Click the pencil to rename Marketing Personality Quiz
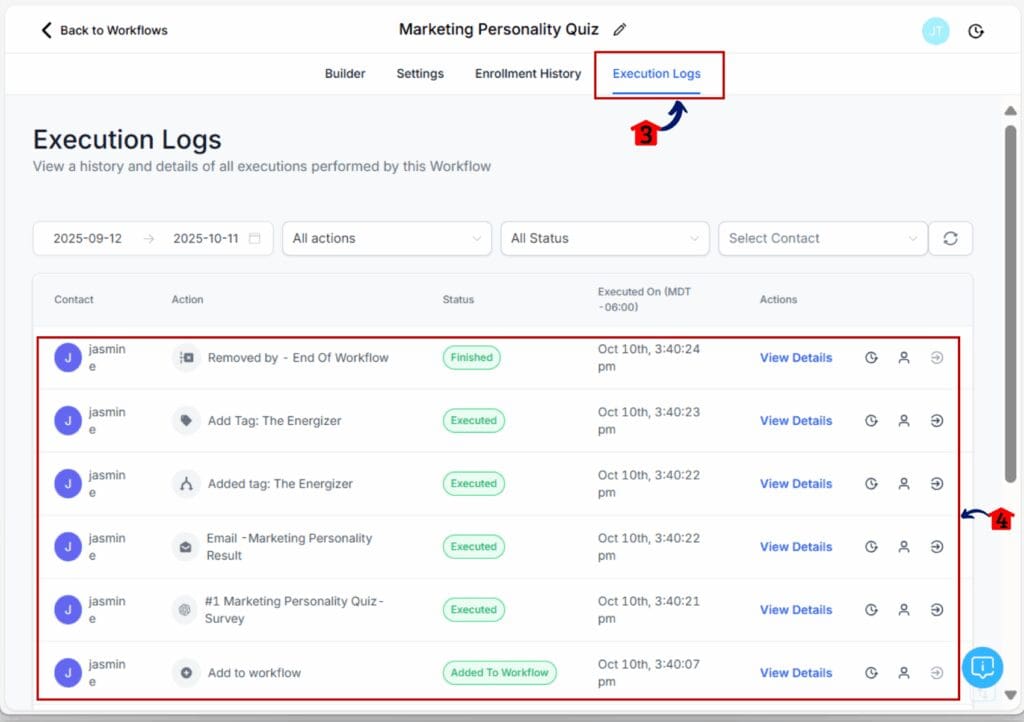This screenshot has width=1024, height=722. coord(619,29)
